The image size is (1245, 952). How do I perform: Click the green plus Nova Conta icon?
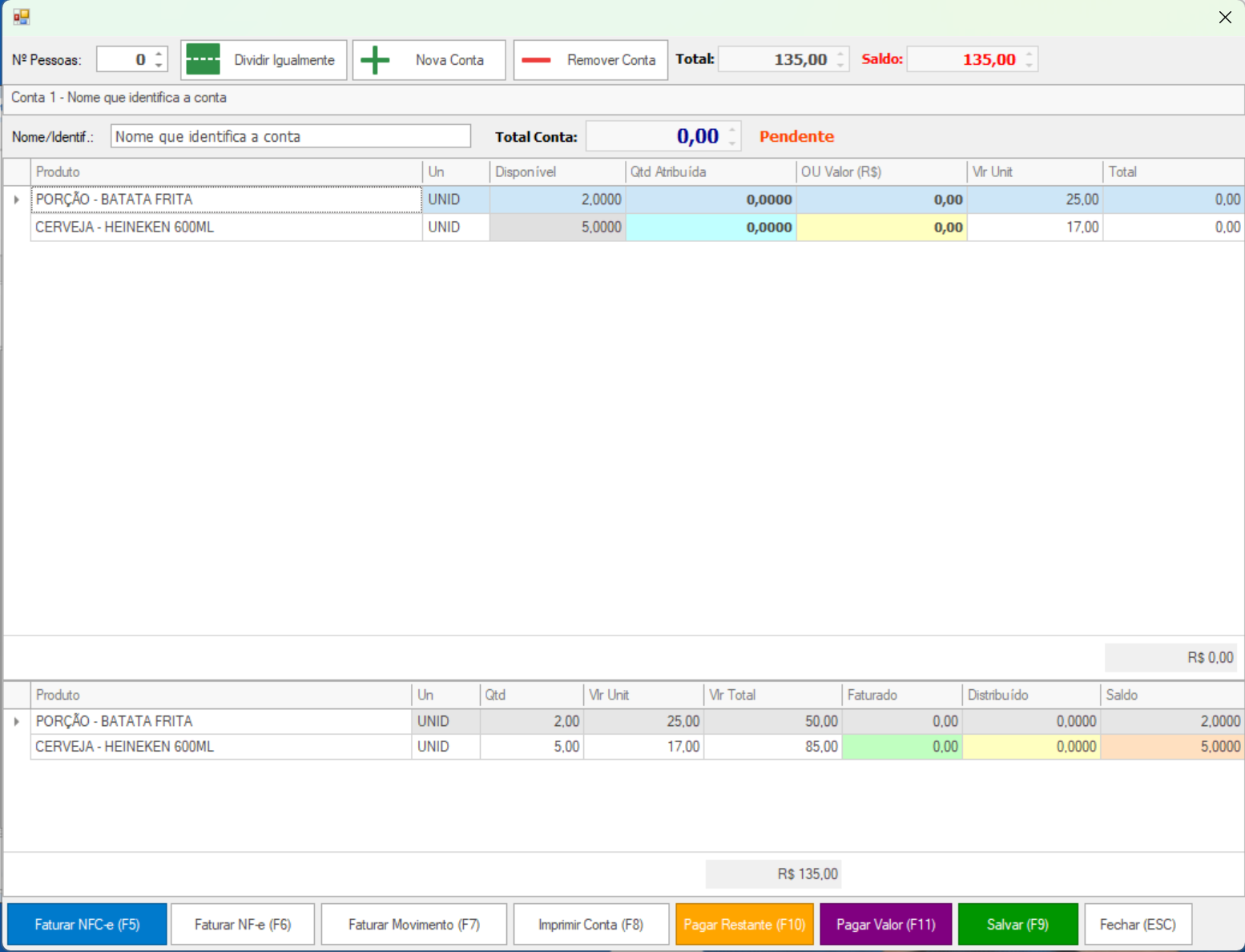coord(375,60)
